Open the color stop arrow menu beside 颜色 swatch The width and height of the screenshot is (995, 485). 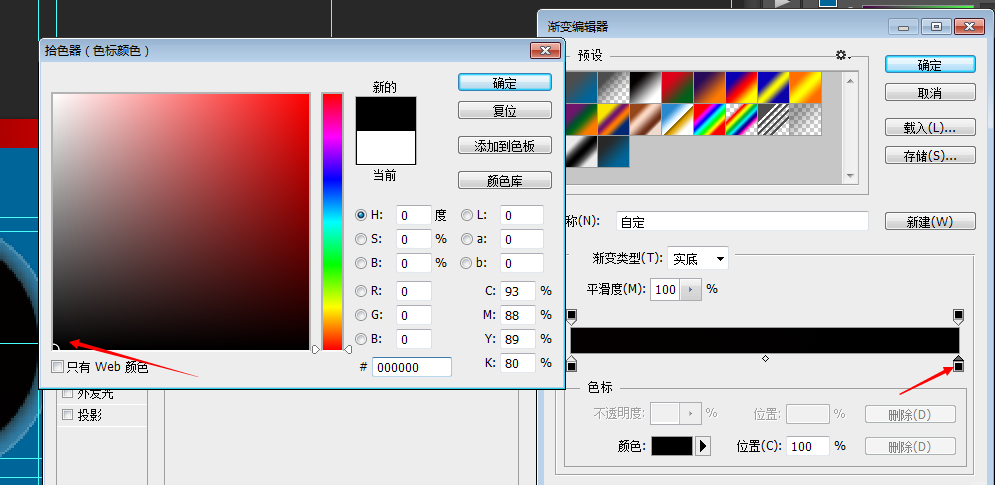(x=702, y=446)
